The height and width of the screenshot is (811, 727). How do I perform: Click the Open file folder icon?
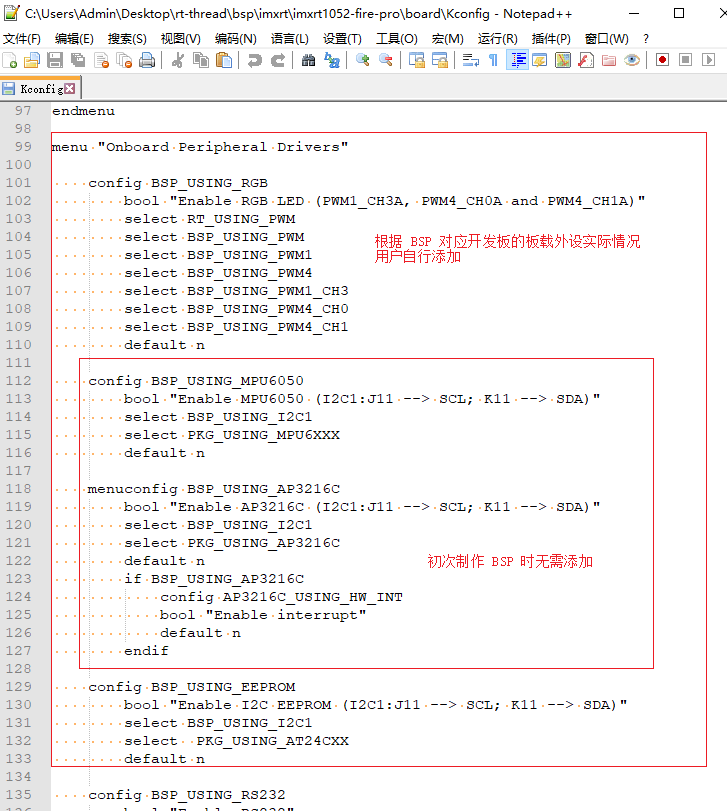point(32,60)
